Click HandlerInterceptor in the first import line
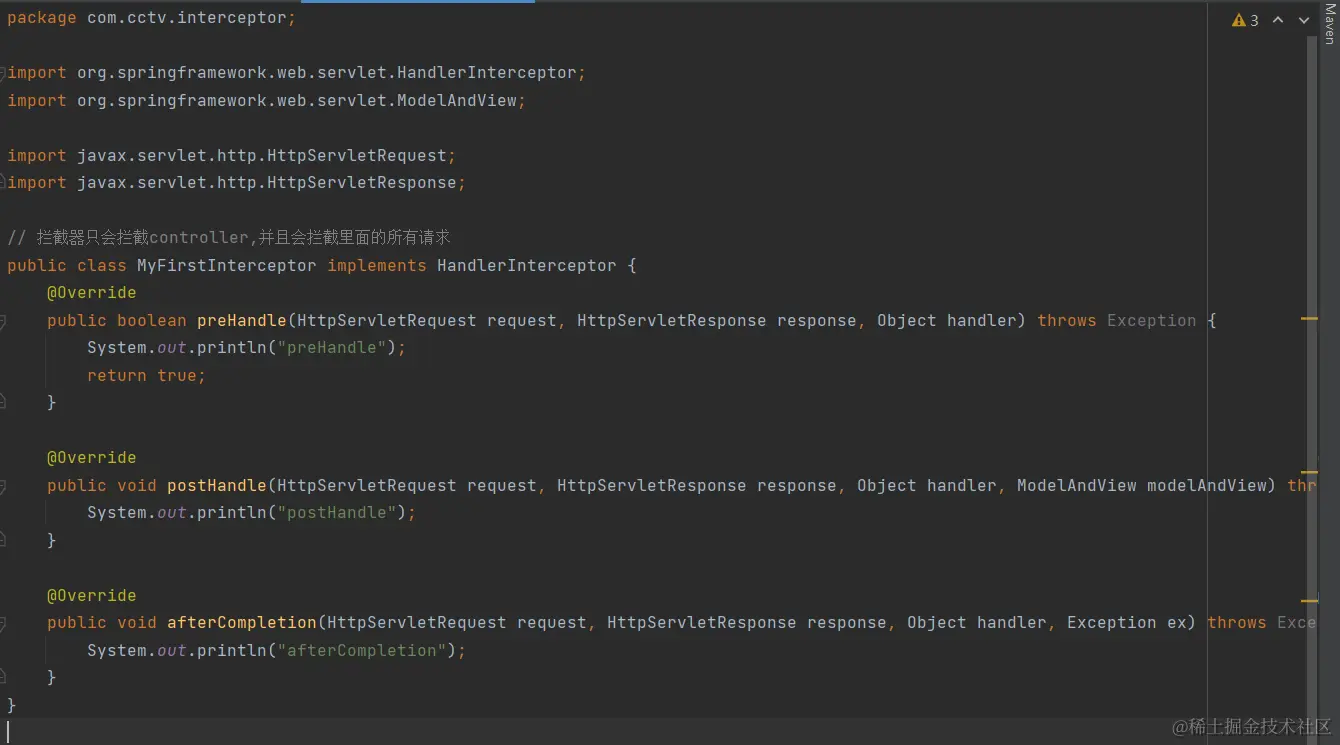1340x745 pixels. 487,73
